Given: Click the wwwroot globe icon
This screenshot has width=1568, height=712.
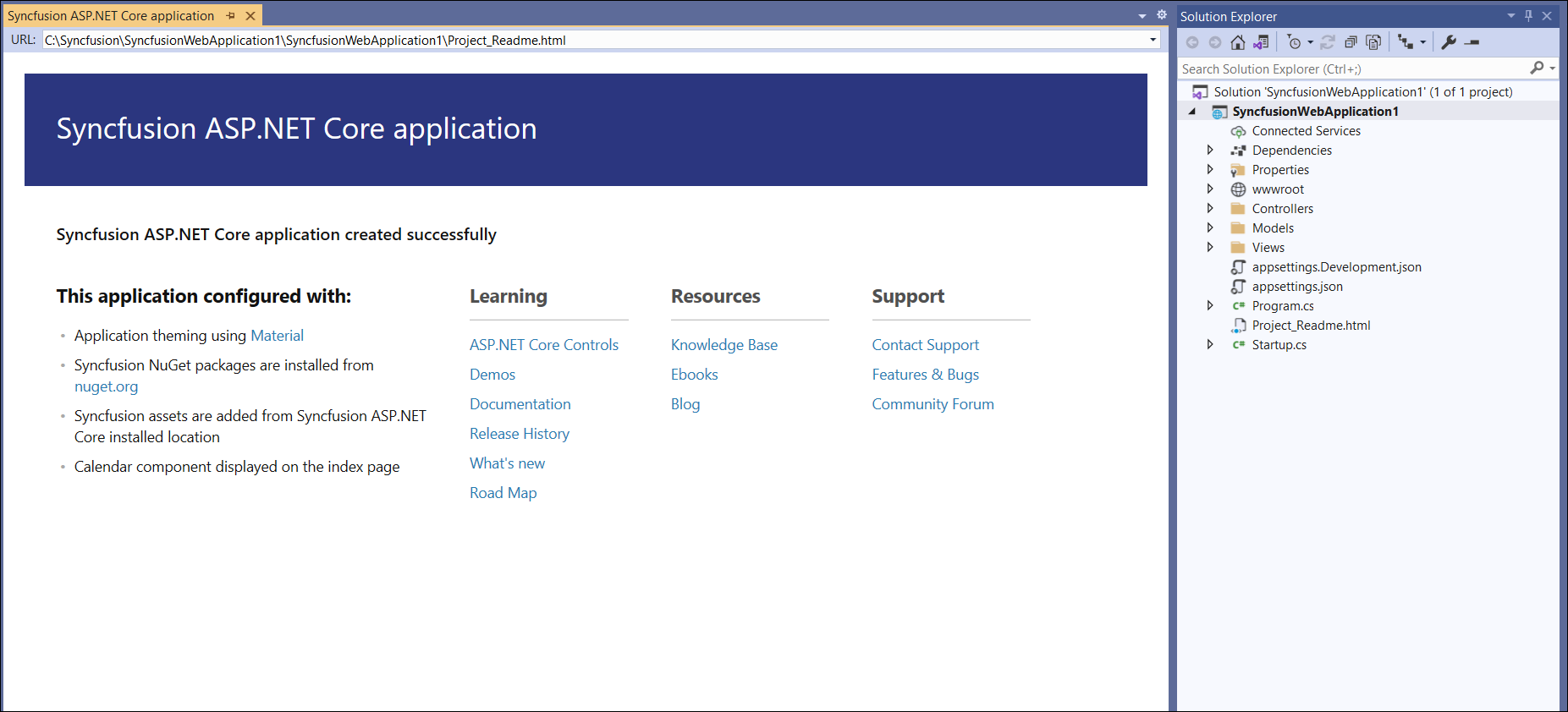Looking at the screenshot, I should pos(1238,189).
